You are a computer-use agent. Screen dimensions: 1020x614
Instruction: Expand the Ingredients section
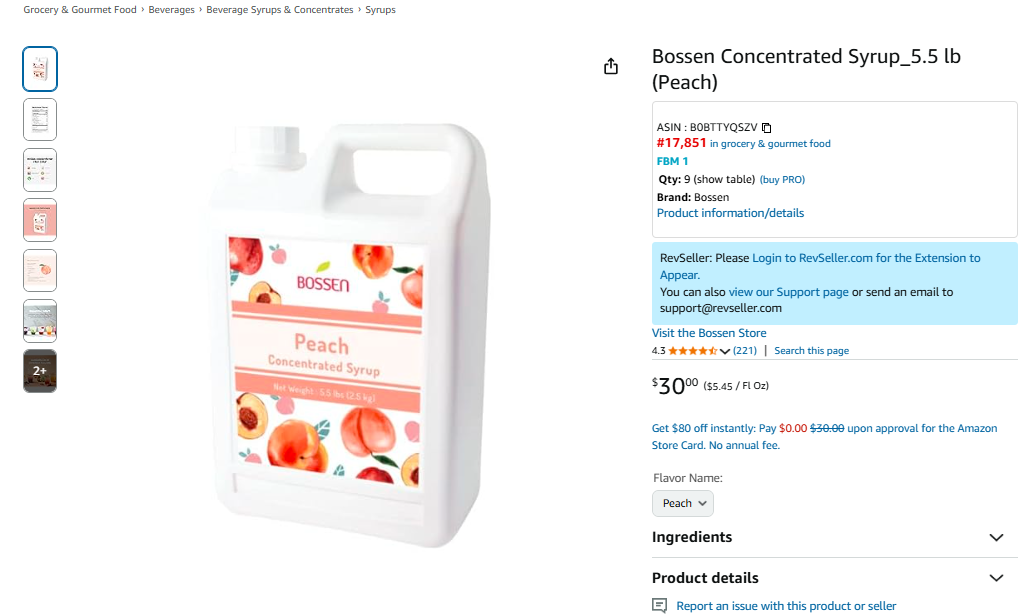(x=996, y=538)
